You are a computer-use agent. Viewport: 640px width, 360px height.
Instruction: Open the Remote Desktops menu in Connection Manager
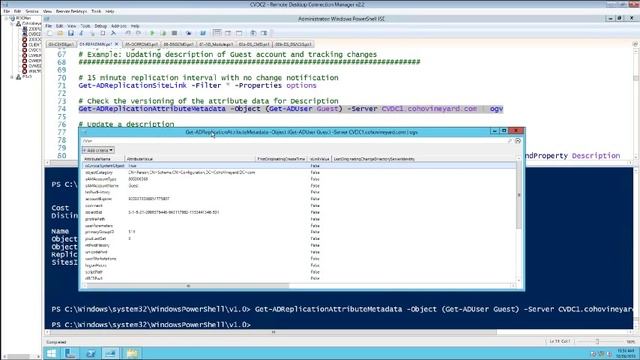click(71, 11)
